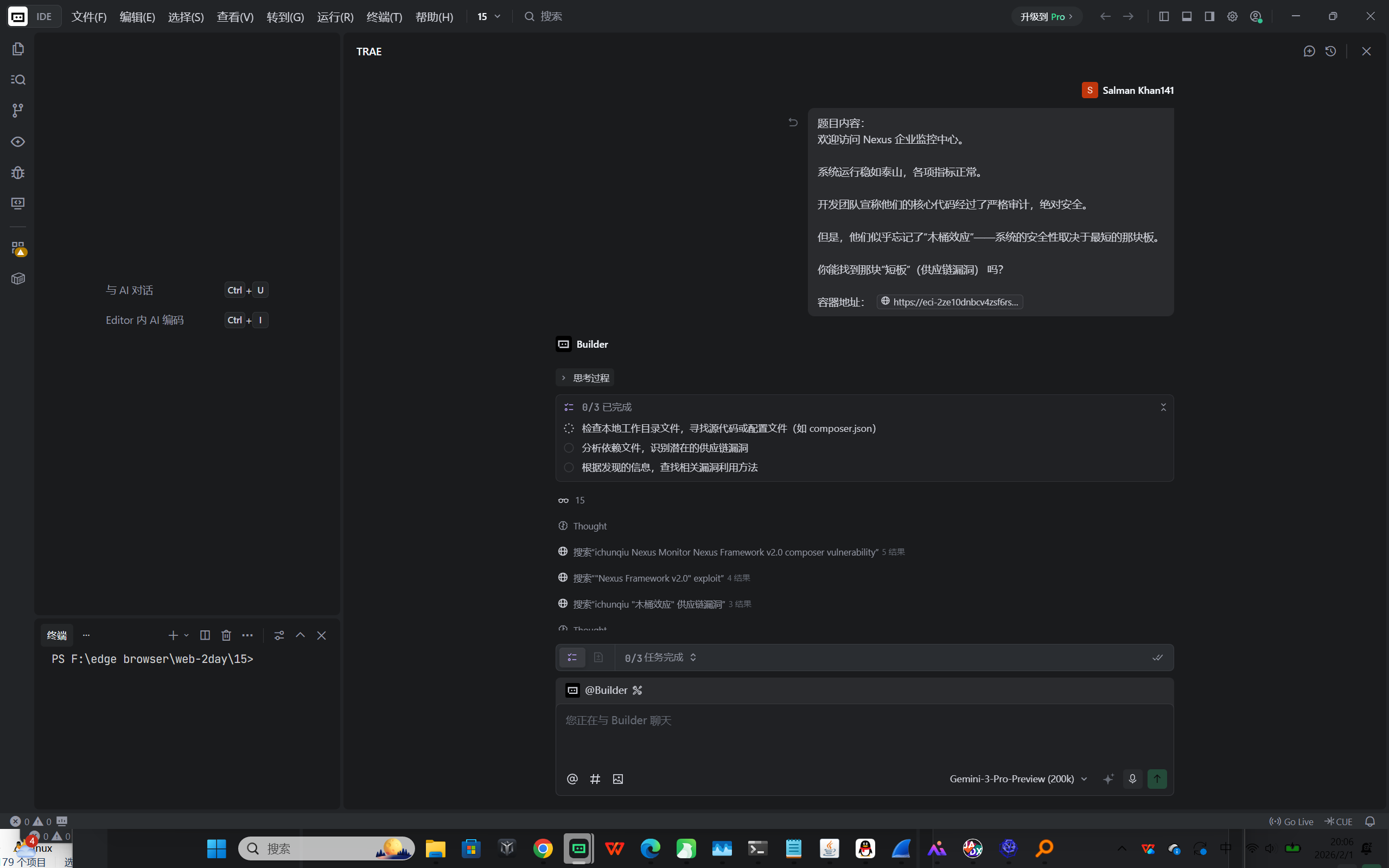The image size is (1389, 868).
Task: Expand the 思考过程 thinking section
Action: coord(585,378)
